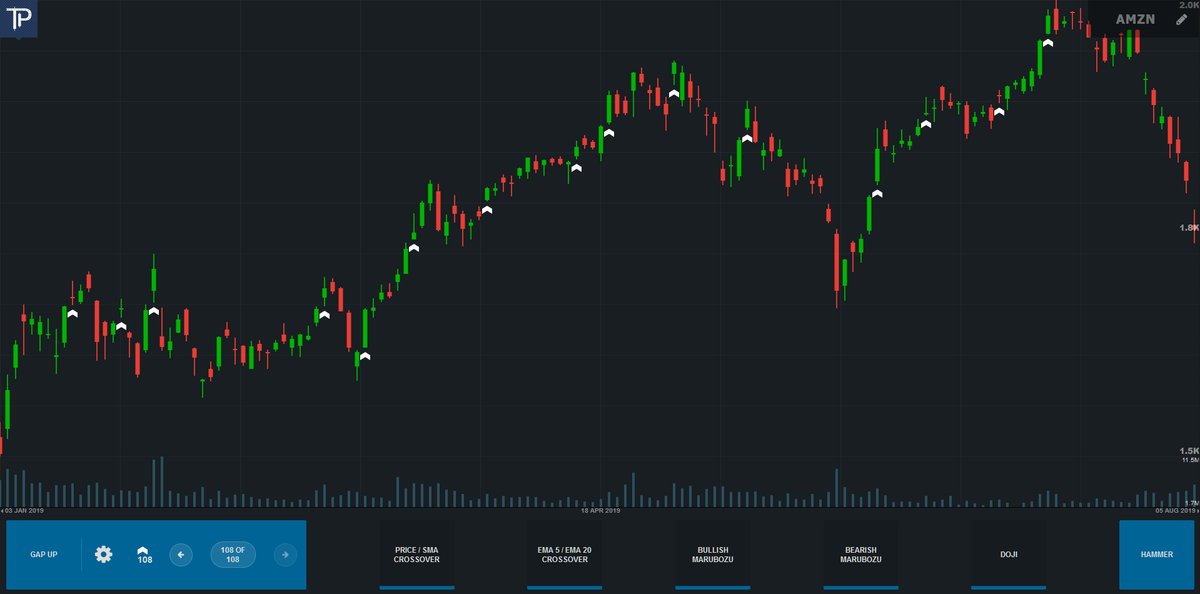Open the gear settings icon
1200x594 pixels.
(x=104, y=554)
